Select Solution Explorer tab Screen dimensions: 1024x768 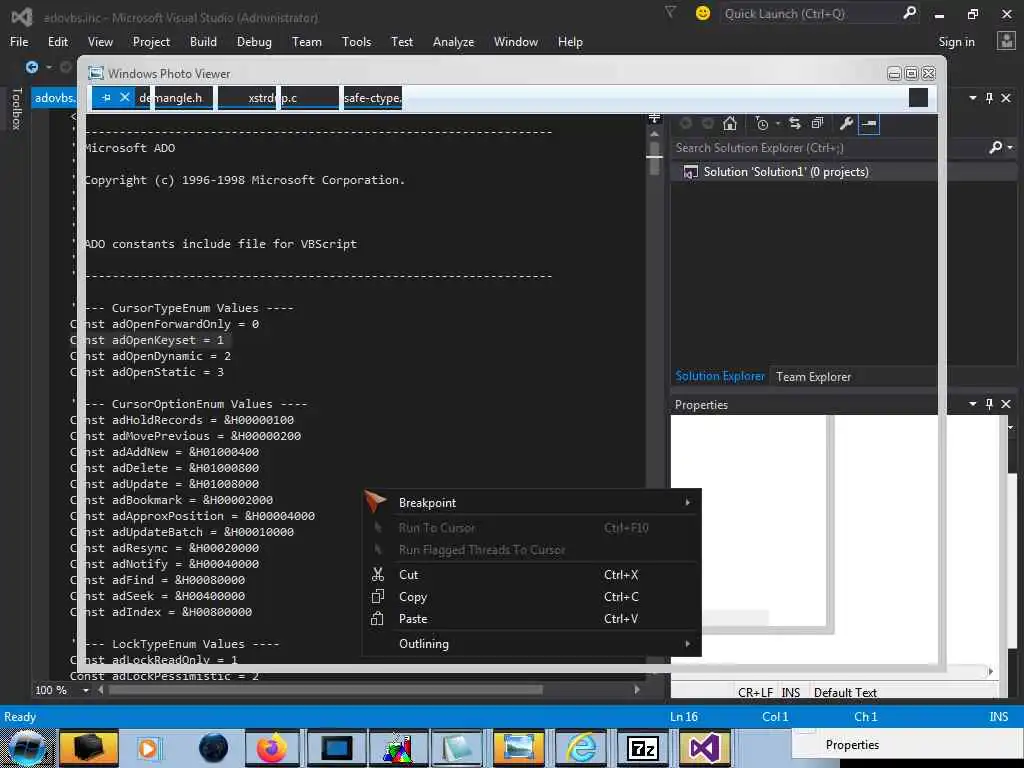tap(720, 376)
